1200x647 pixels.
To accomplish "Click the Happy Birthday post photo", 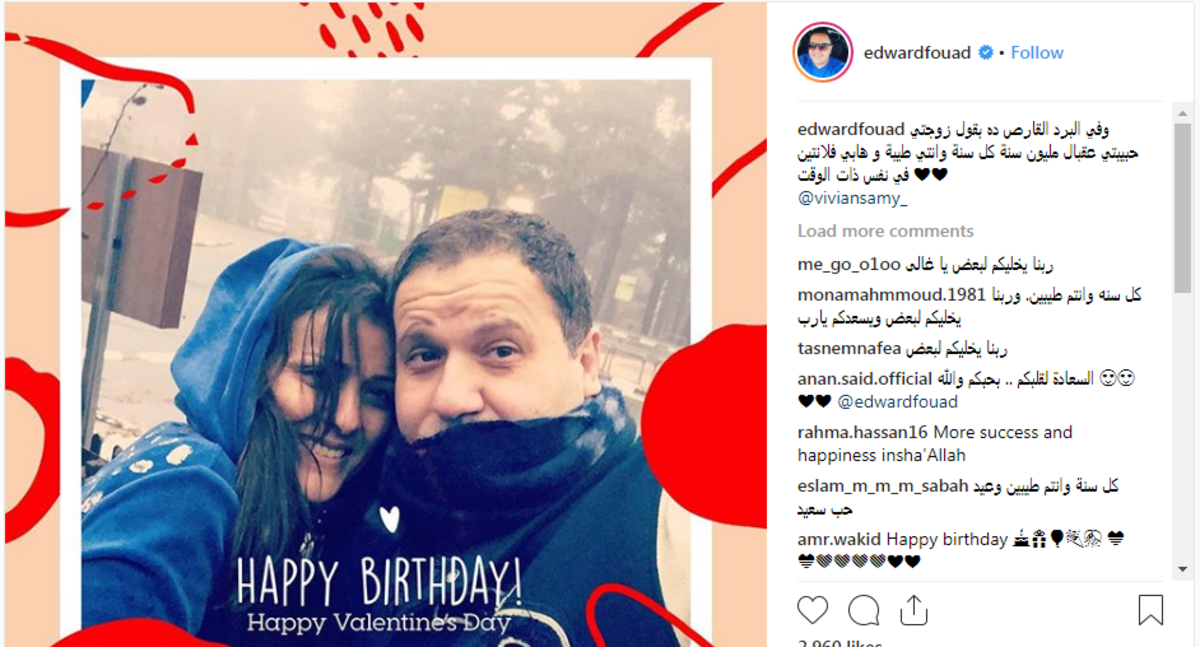I will (386, 358).
